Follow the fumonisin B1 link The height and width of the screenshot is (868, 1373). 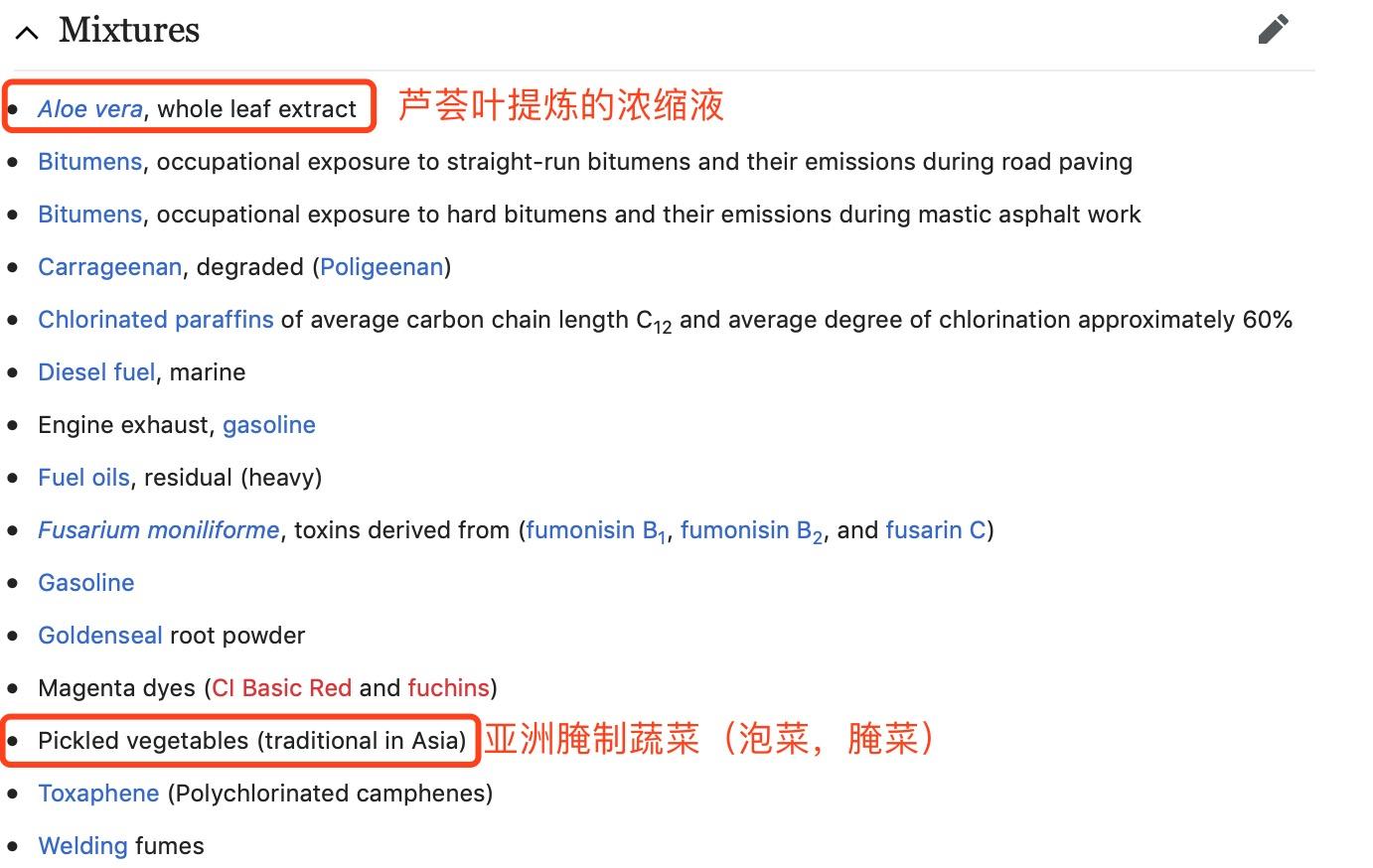[x=596, y=531]
